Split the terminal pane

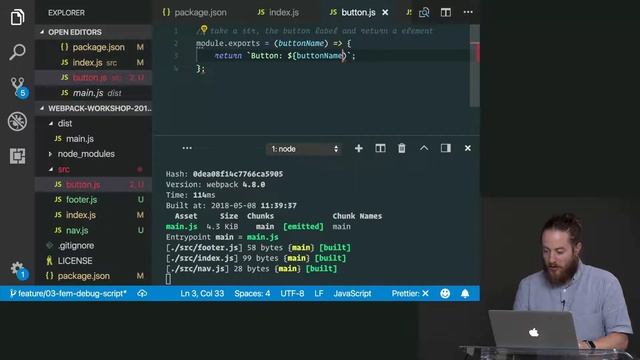(380, 149)
